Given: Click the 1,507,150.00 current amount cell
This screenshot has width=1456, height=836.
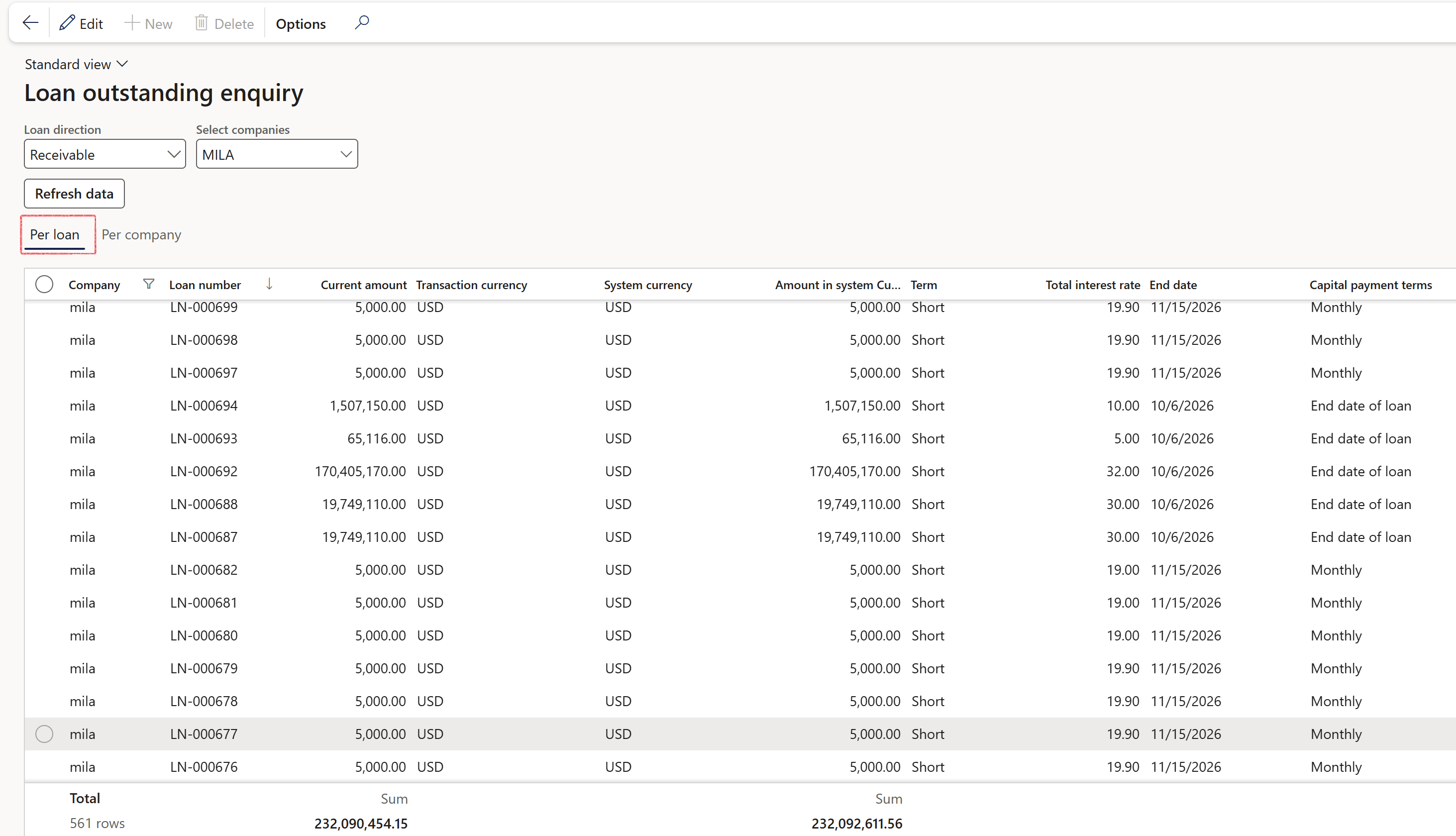Looking at the screenshot, I should [x=367, y=406].
